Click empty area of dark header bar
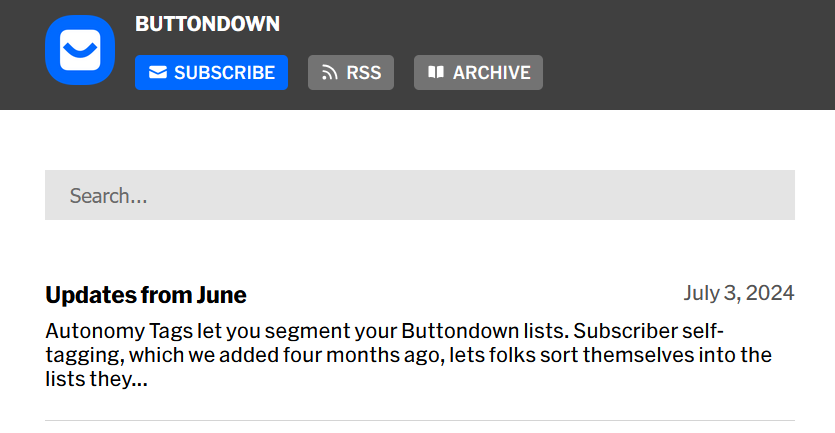Viewport: 835px width, 433px height. [x=690, y=55]
